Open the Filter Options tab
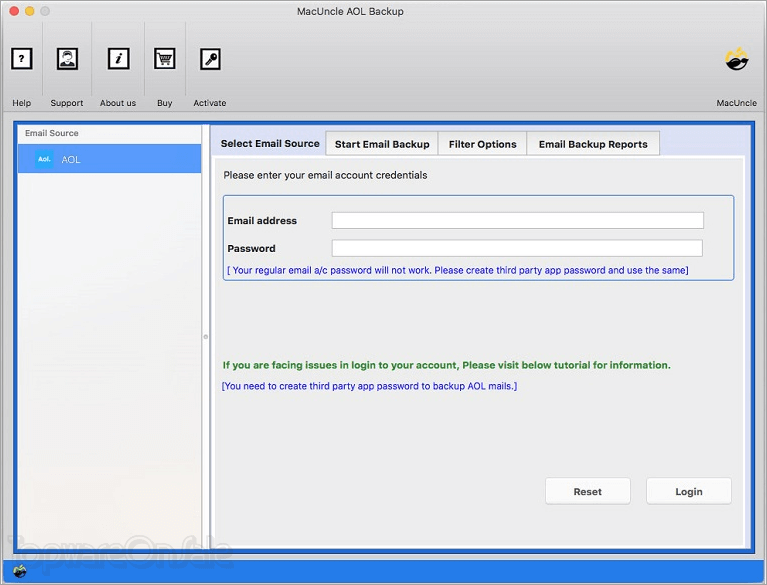 coord(482,144)
